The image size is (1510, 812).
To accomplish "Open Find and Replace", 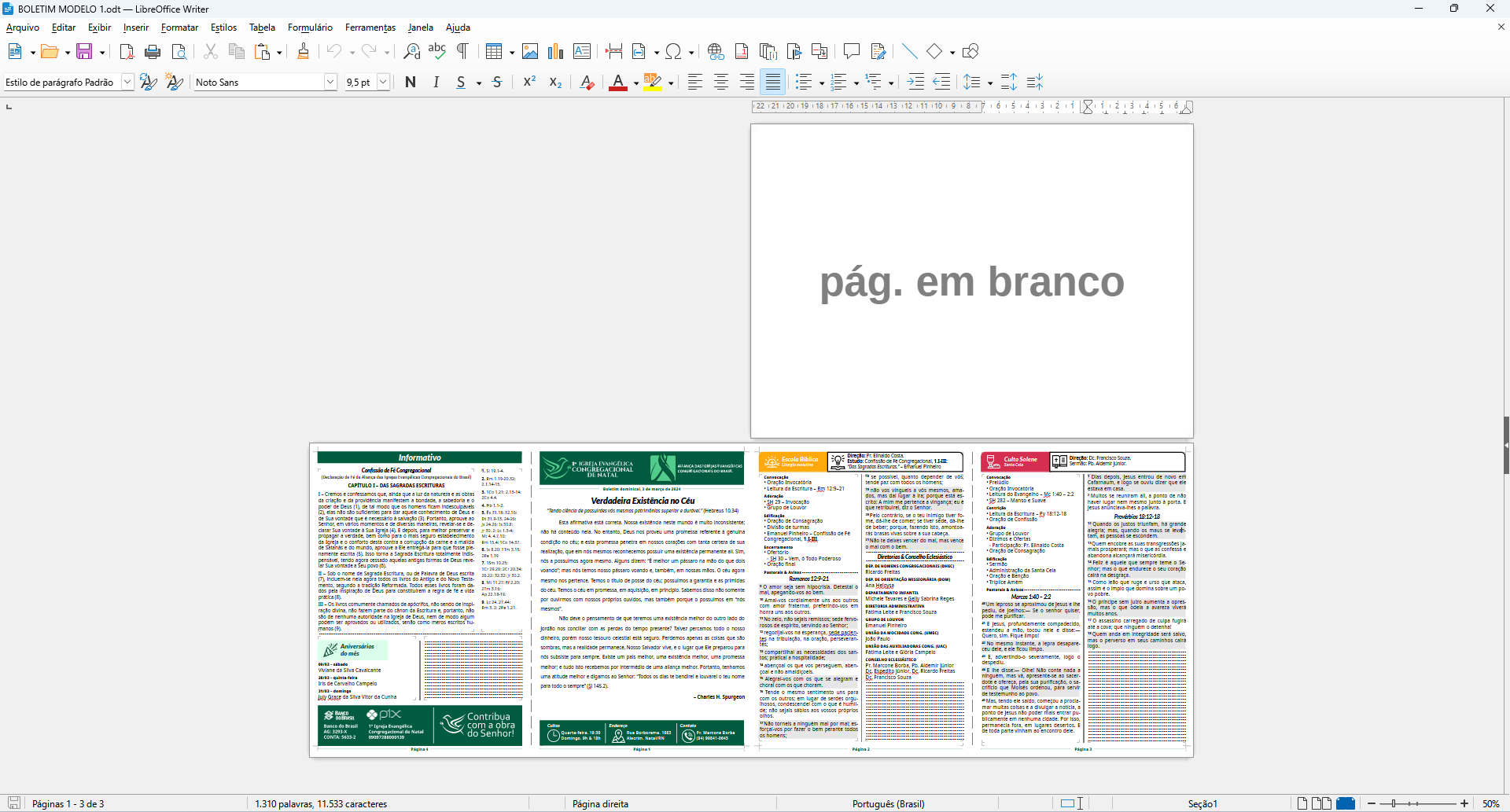I will coord(411,52).
